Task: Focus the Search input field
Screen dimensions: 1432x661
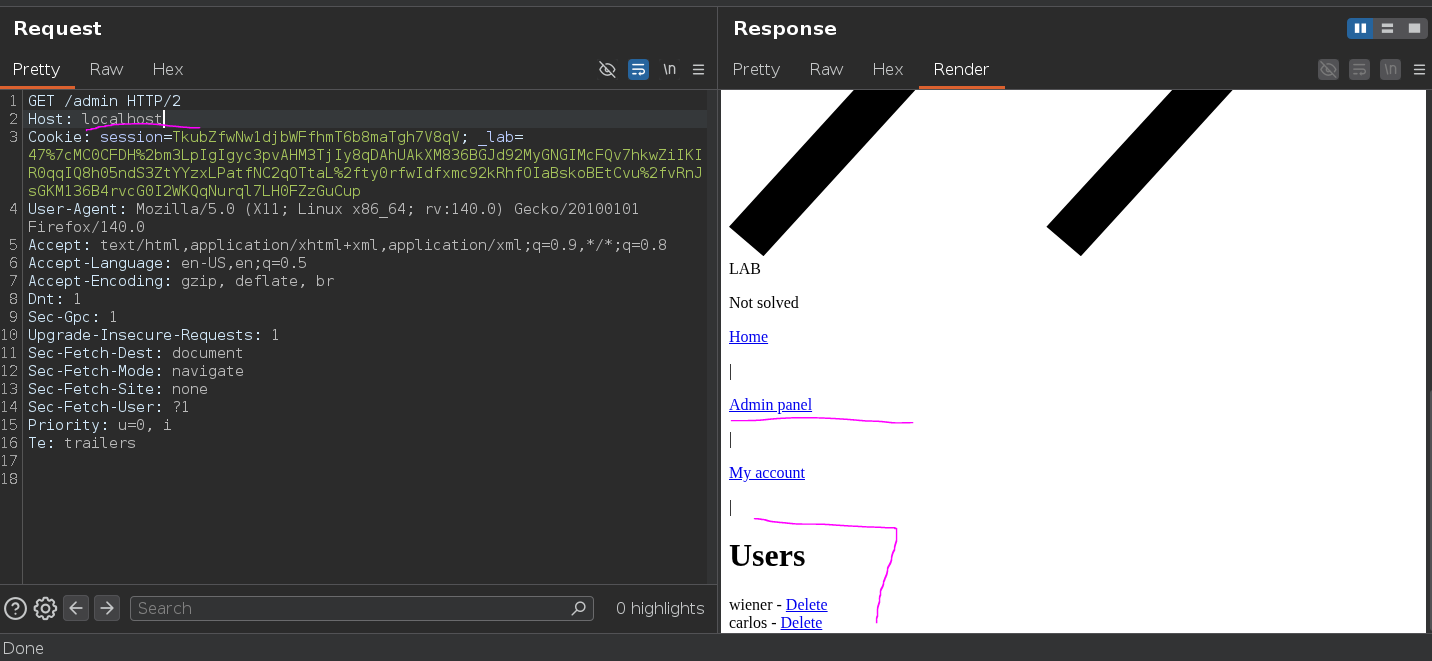Action: [361, 608]
